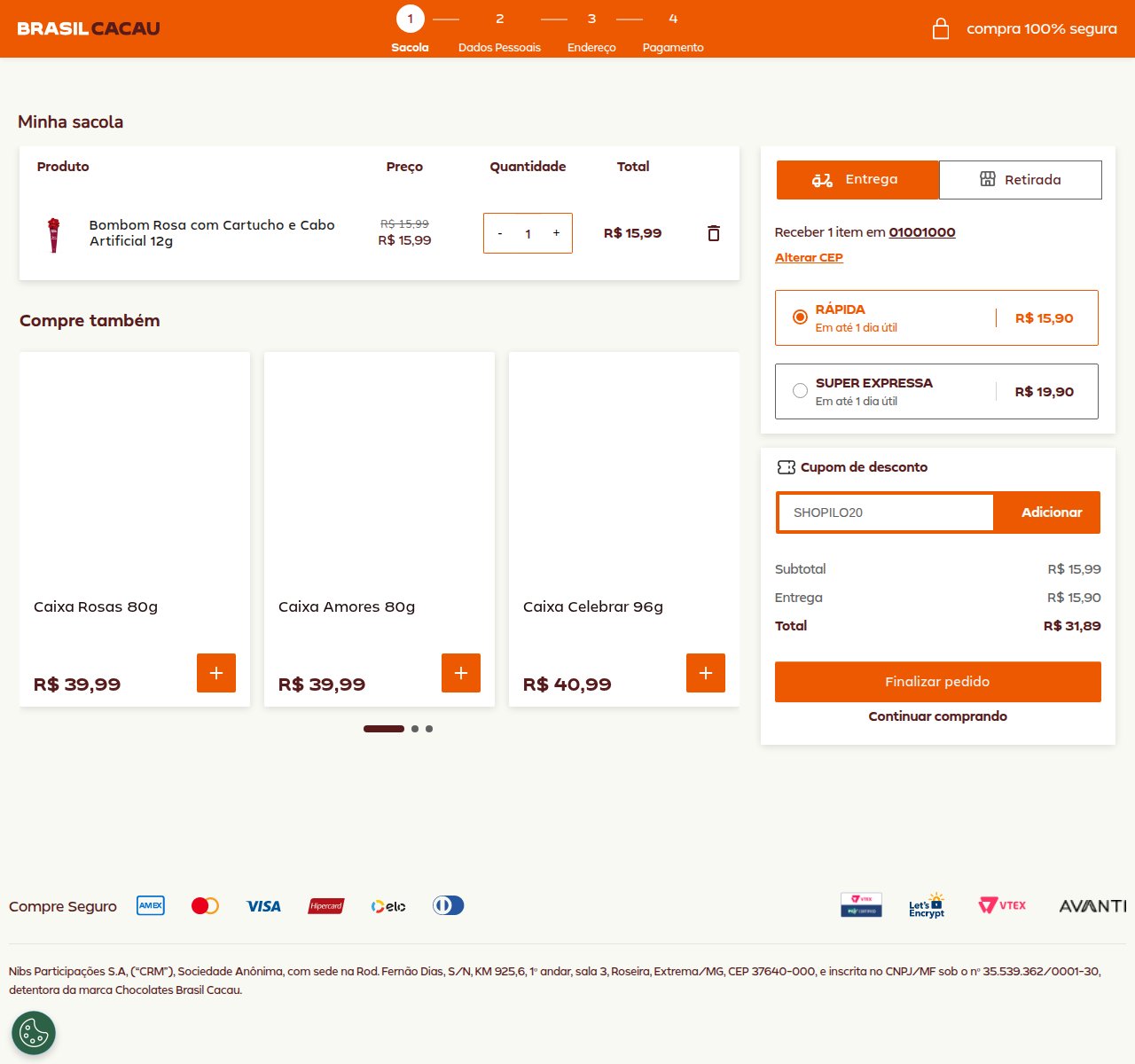Click the Let's Encrypt badge
The image size is (1135, 1064).
(927, 905)
